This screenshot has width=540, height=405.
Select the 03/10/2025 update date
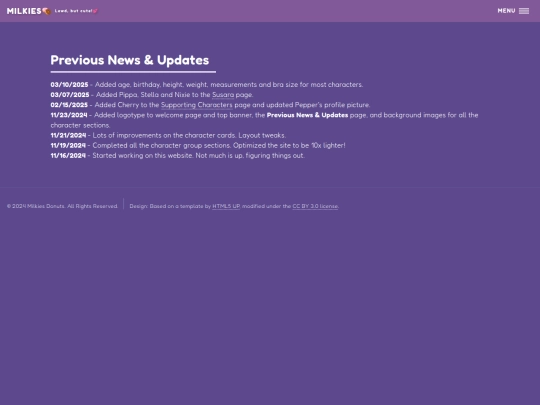coord(69,85)
